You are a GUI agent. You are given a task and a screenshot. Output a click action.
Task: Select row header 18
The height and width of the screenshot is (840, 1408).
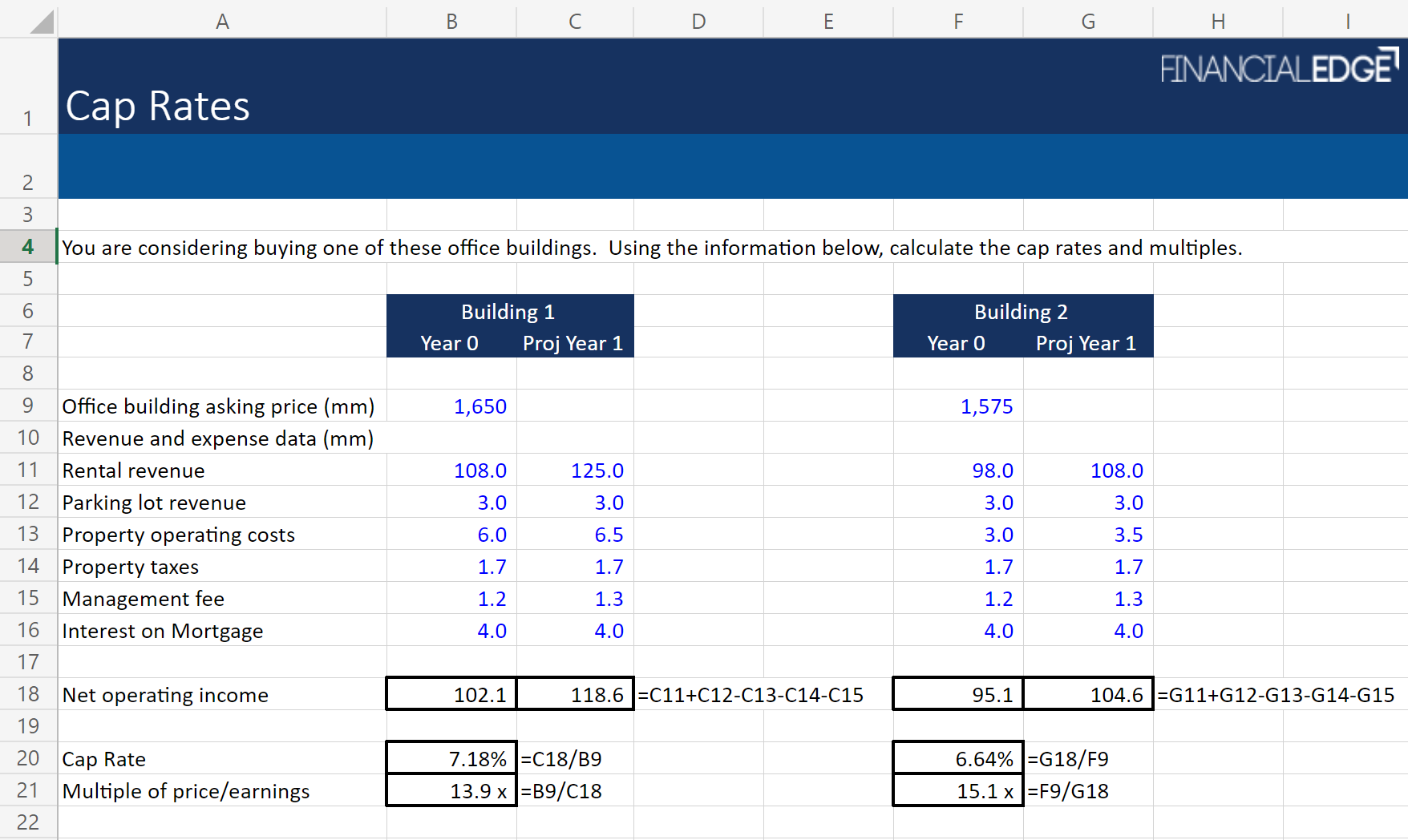tap(28, 694)
